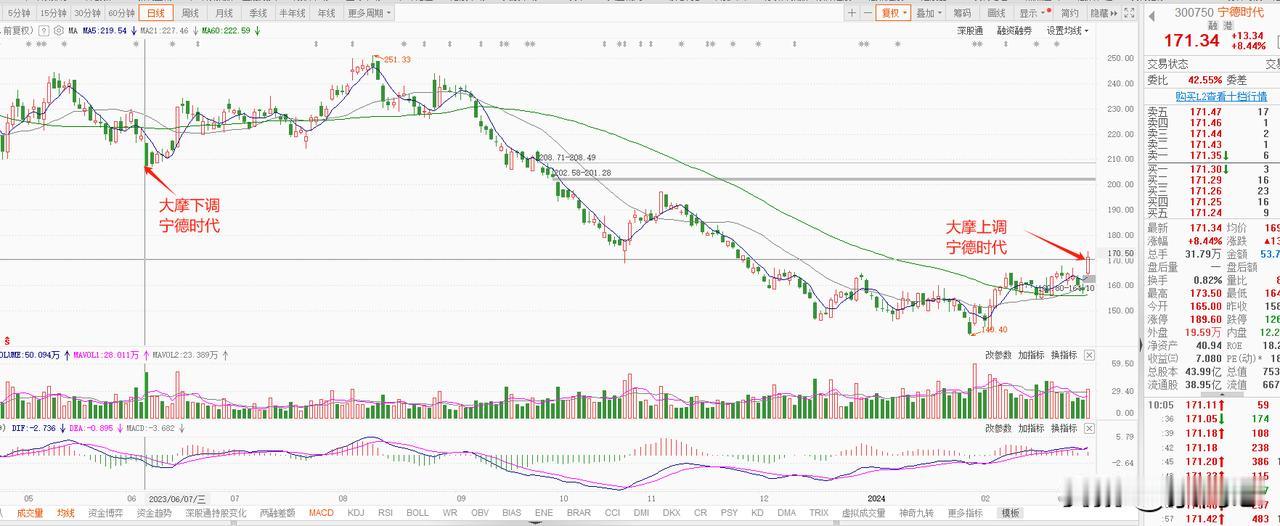Click the 模板 template button

pos(1011,513)
